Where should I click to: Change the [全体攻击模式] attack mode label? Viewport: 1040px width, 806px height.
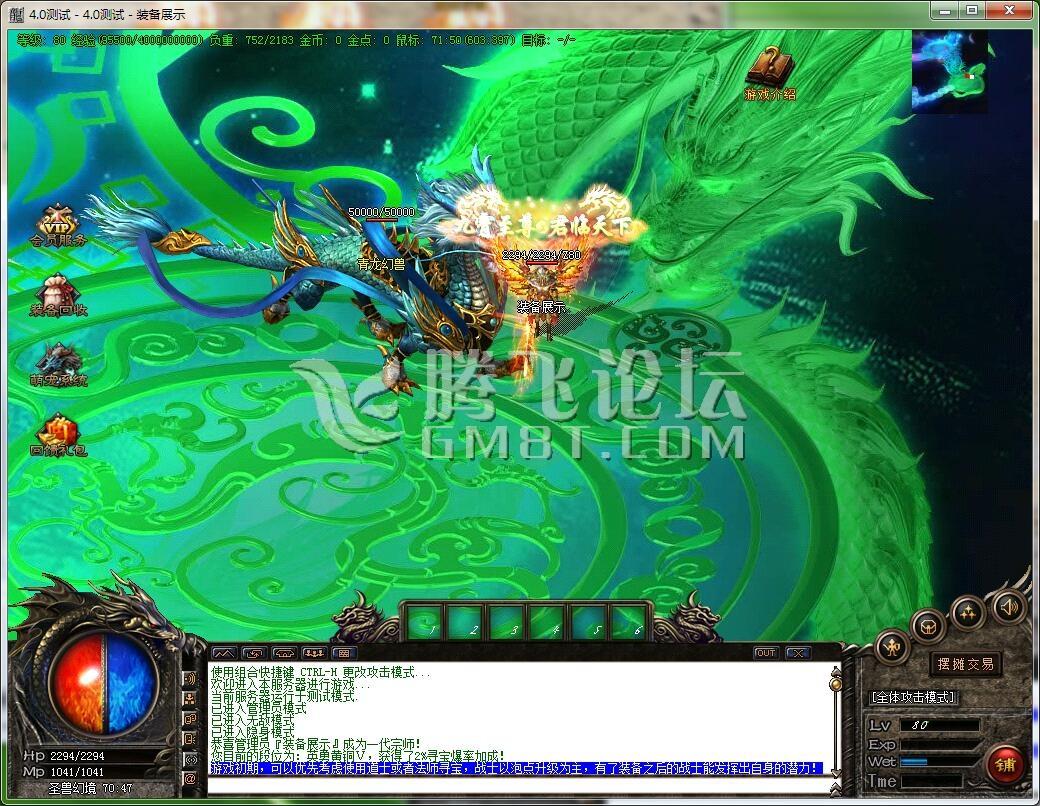[x=913, y=697]
